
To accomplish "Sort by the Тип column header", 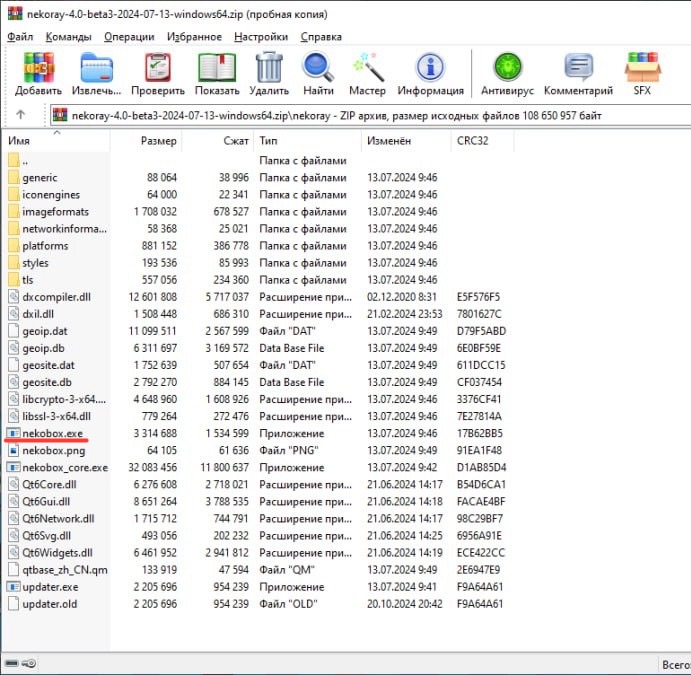I will (308, 141).
